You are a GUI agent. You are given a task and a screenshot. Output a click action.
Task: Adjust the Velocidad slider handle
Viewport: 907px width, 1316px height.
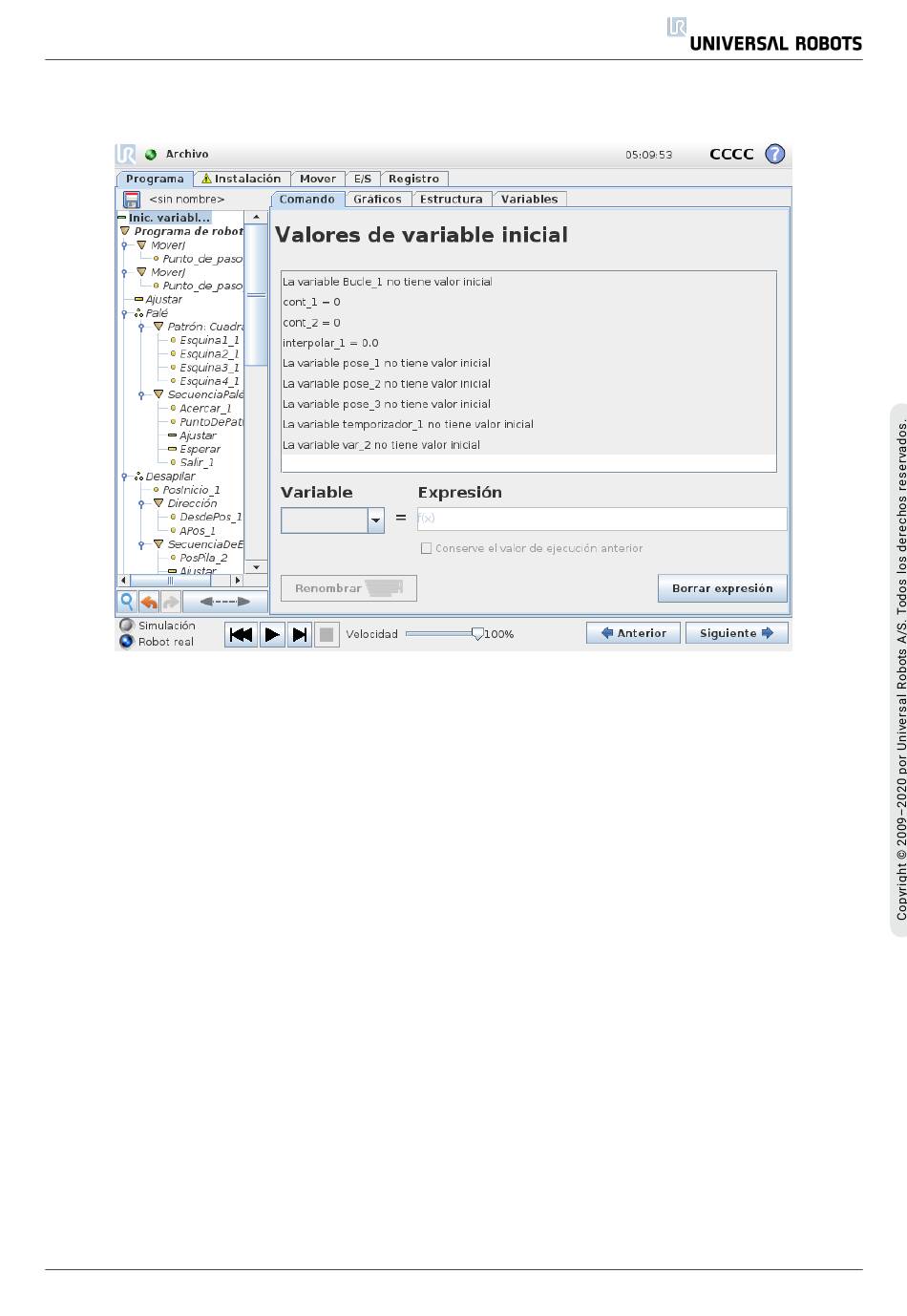click(477, 633)
